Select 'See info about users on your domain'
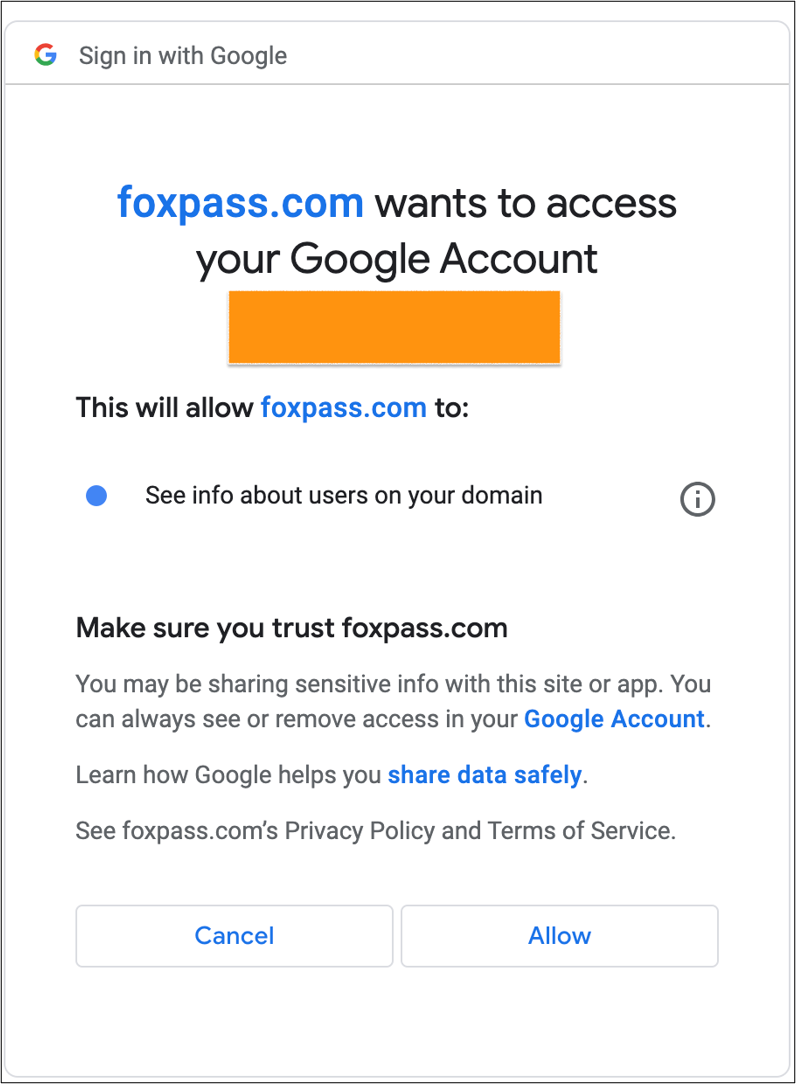This screenshot has height=1084, width=796. [x=344, y=496]
